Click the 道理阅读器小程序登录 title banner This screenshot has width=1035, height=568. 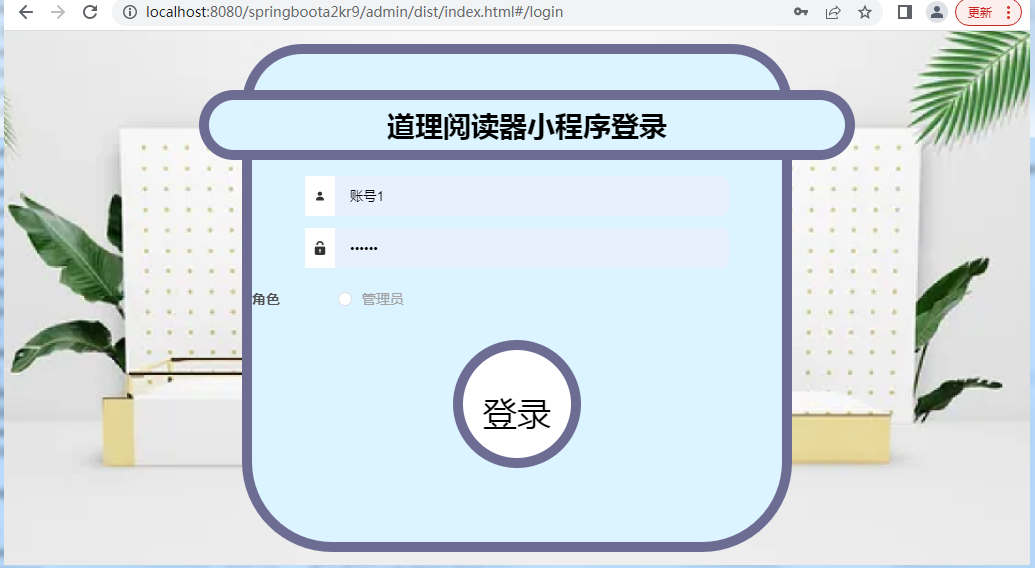point(526,126)
